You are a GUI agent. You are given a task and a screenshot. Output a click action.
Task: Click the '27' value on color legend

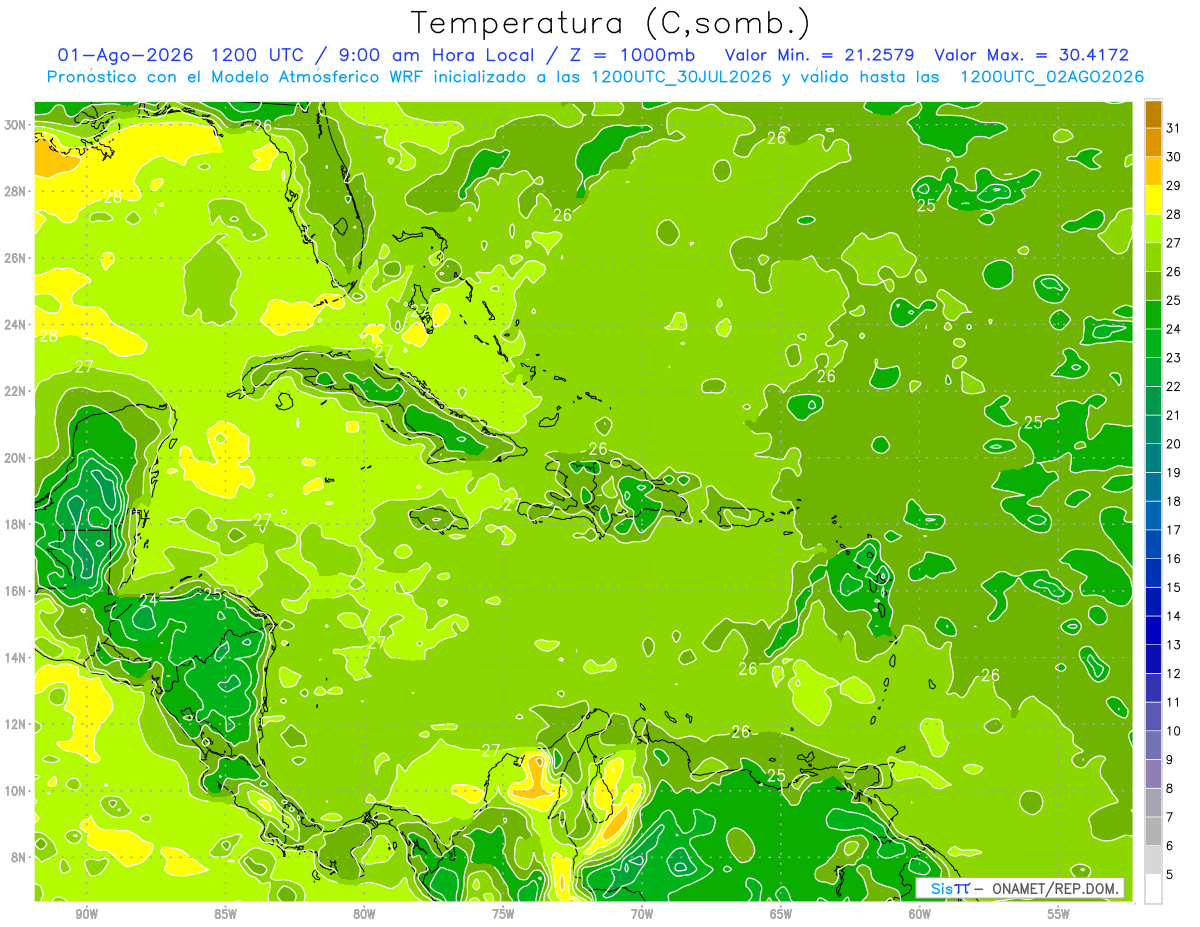(1174, 243)
